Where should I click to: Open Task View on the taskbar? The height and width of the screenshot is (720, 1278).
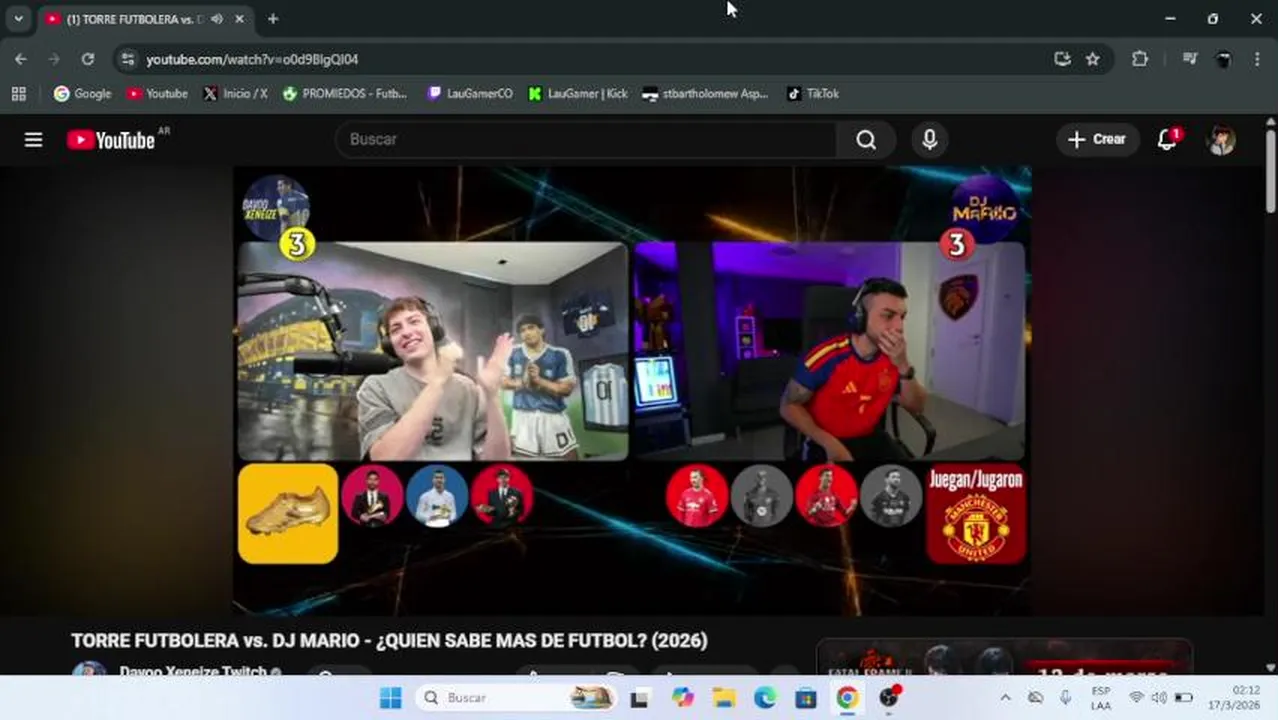[x=639, y=698]
